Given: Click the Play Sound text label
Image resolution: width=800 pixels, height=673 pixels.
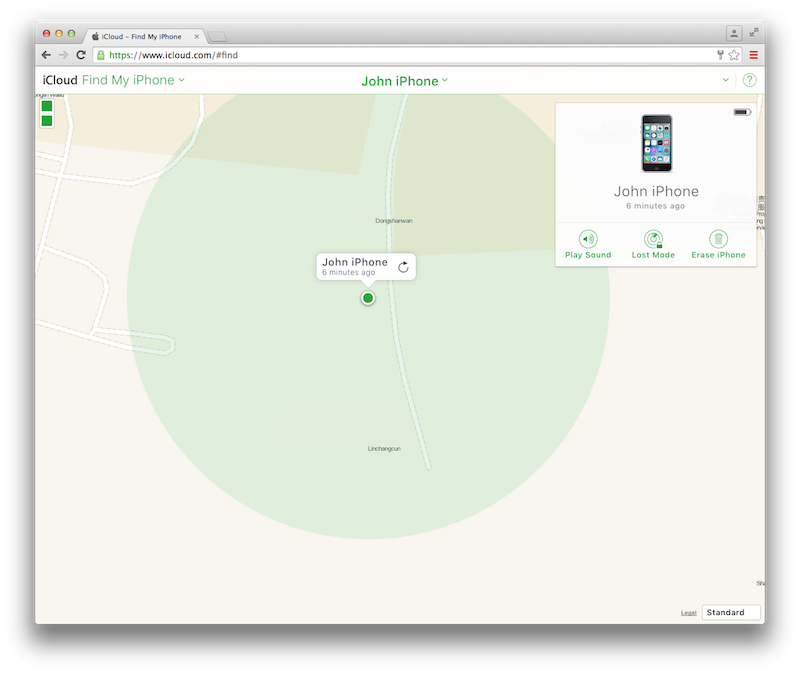Looking at the screenshot, I should point(588,255).
